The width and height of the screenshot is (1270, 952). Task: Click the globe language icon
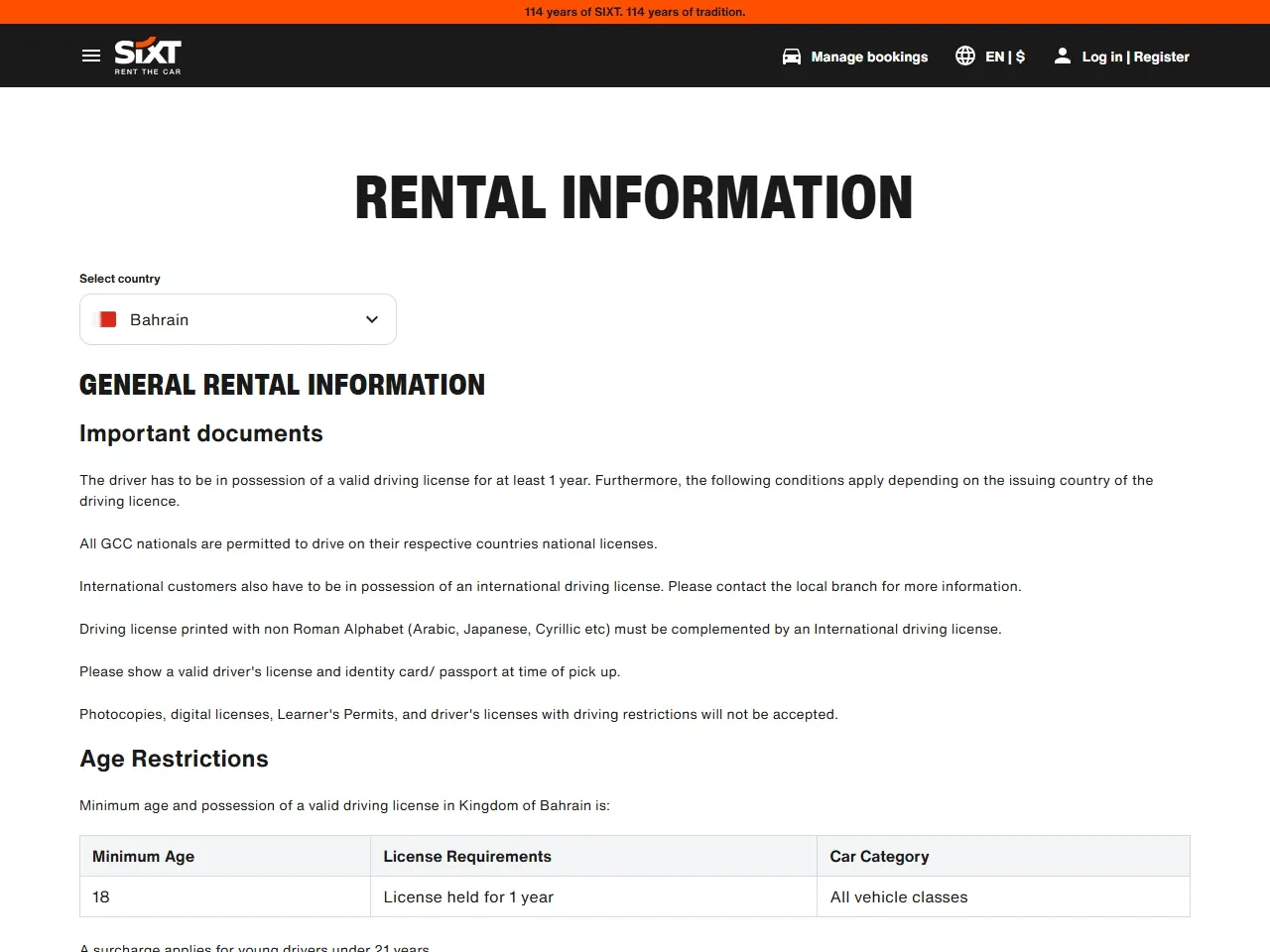[965, 56]
